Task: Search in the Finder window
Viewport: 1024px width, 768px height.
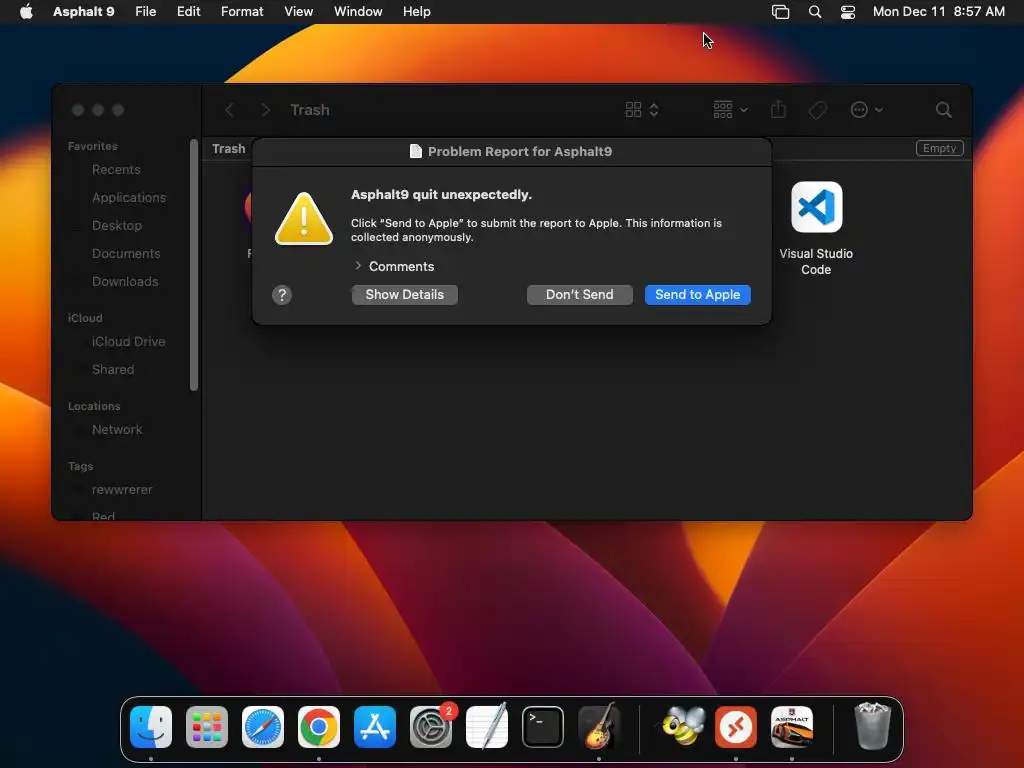Action: coord(943,110)
